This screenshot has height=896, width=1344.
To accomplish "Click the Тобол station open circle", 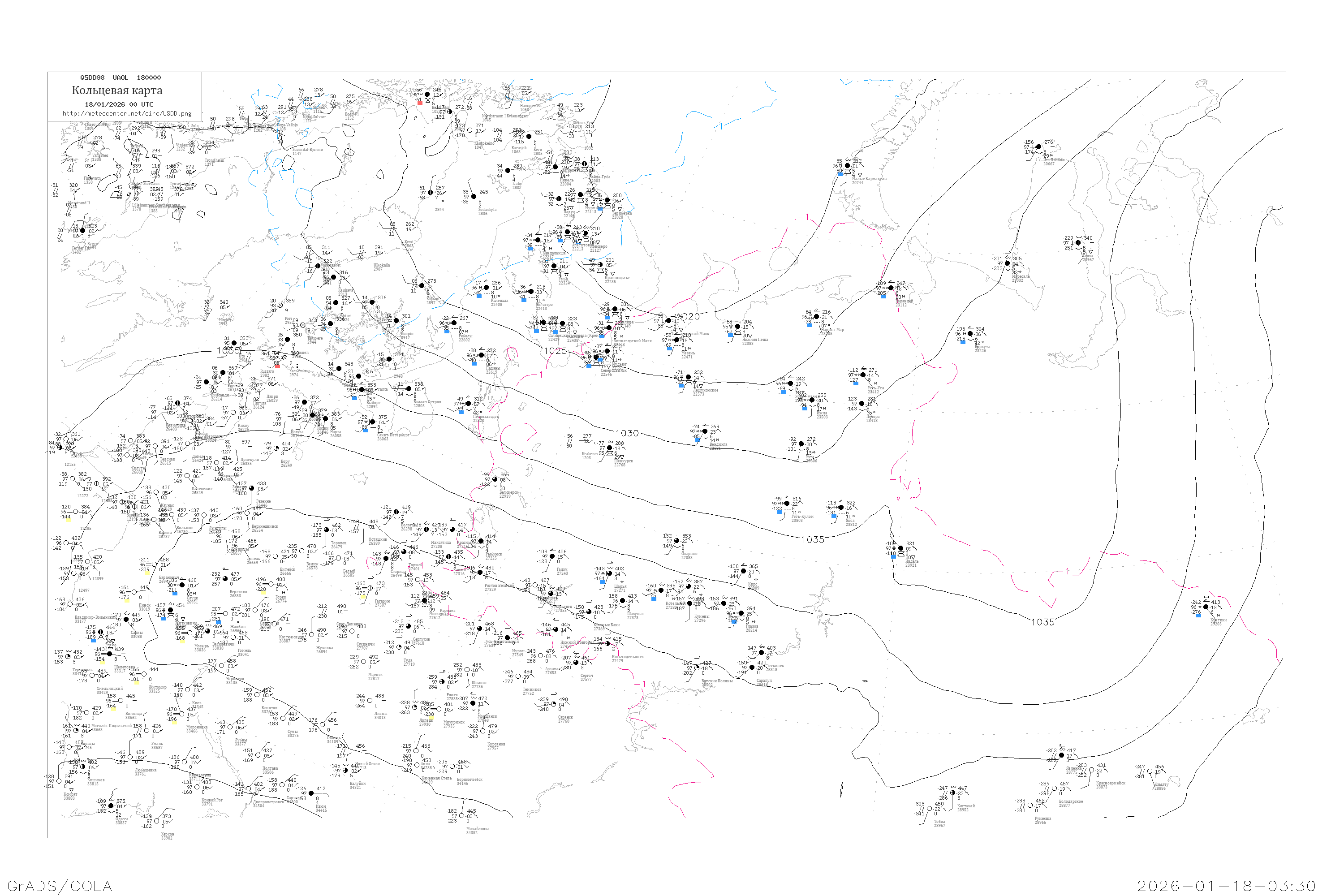I will 929,809.
